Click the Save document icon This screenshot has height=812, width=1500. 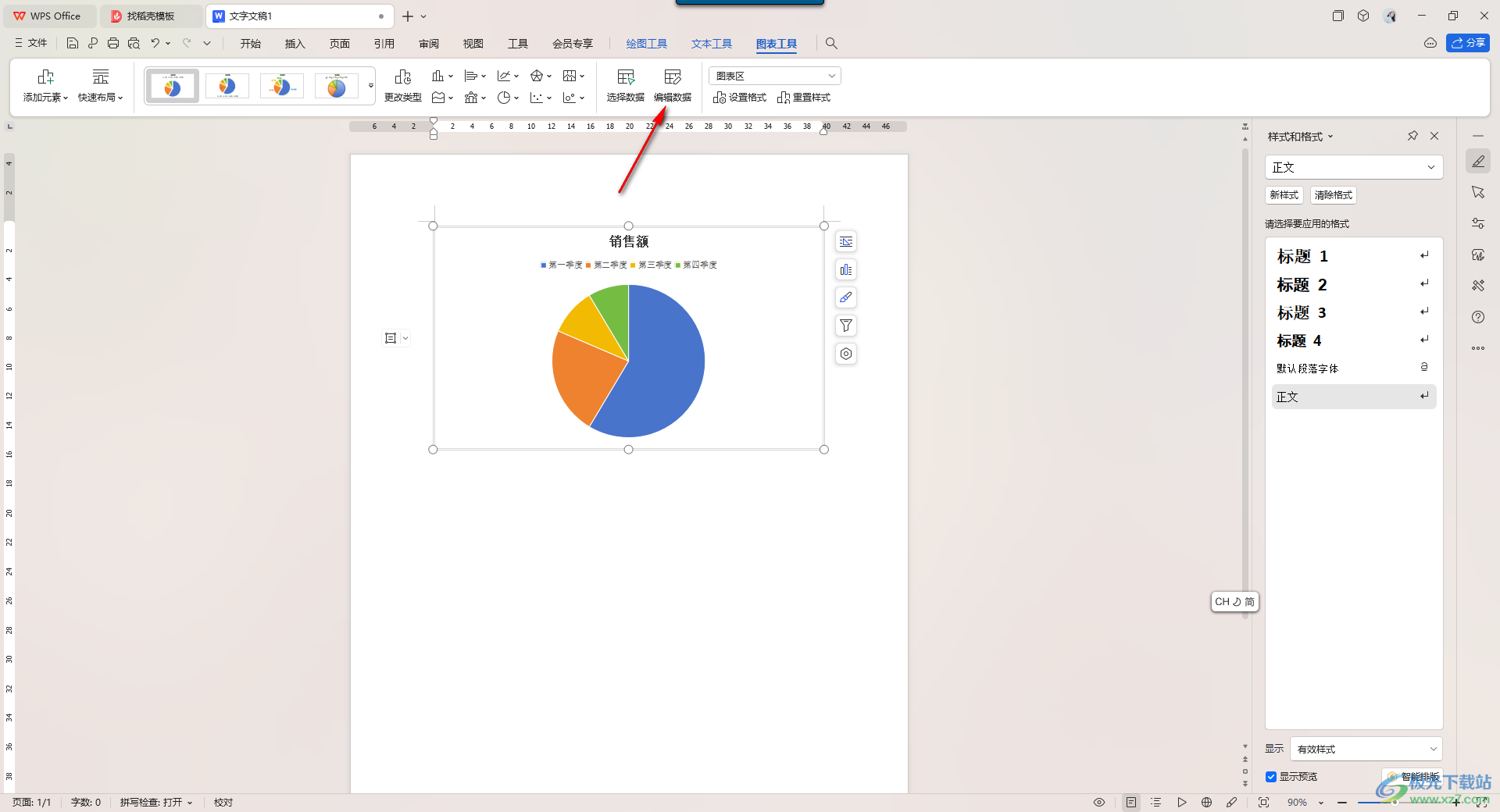(x=73, y=44)
